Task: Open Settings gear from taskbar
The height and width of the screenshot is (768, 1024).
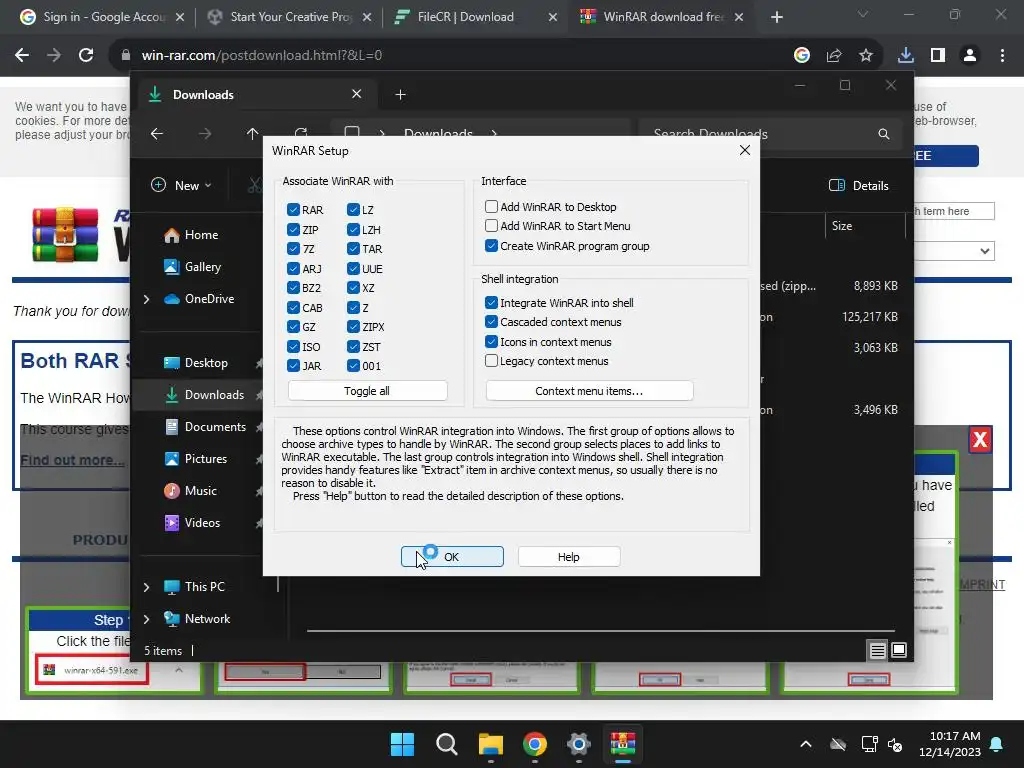Action: (579, 744)
